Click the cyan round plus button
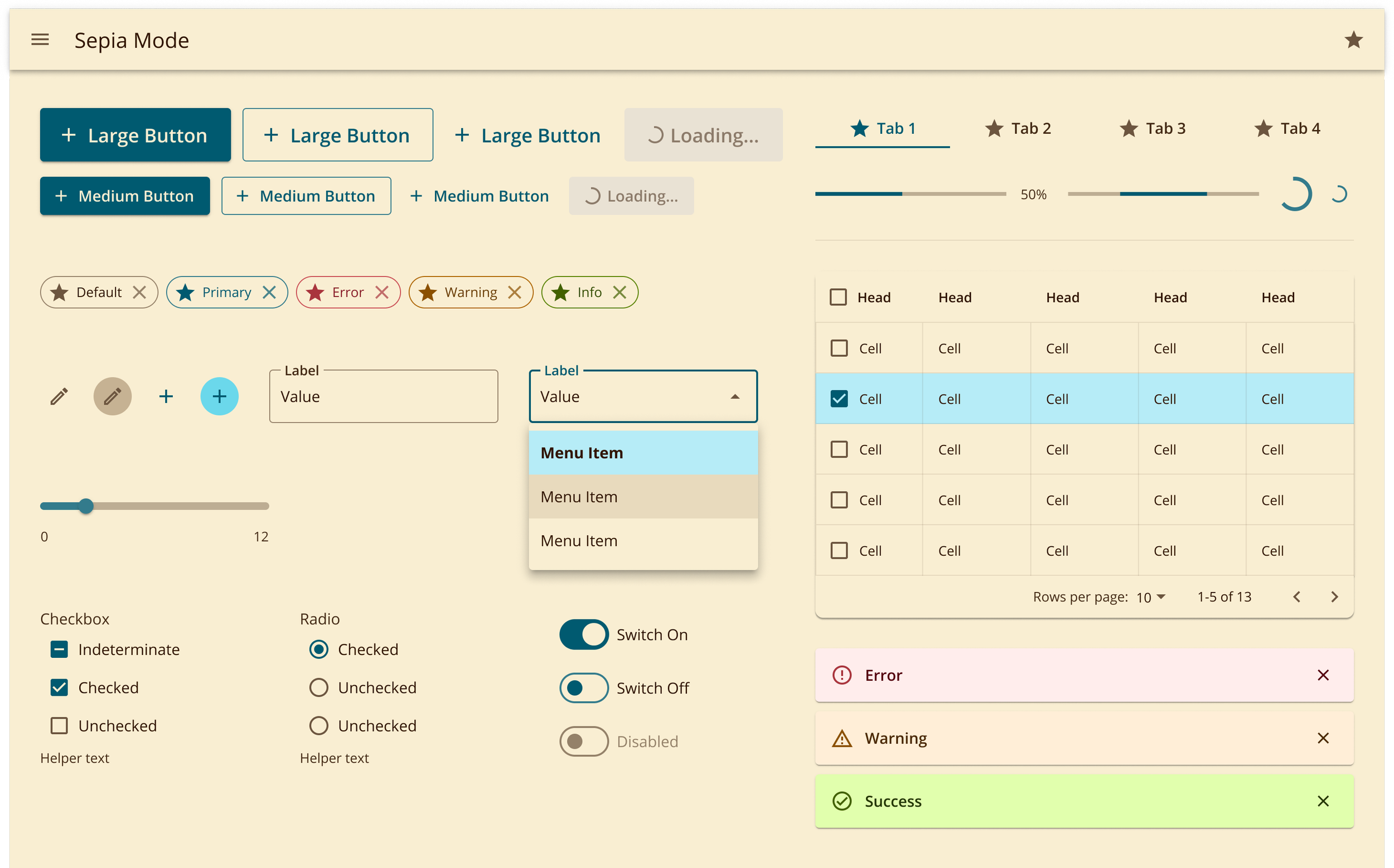Image resolution: width=1394 pixels, height=868 pixels. pyautogui.click(x=219, y=396)
